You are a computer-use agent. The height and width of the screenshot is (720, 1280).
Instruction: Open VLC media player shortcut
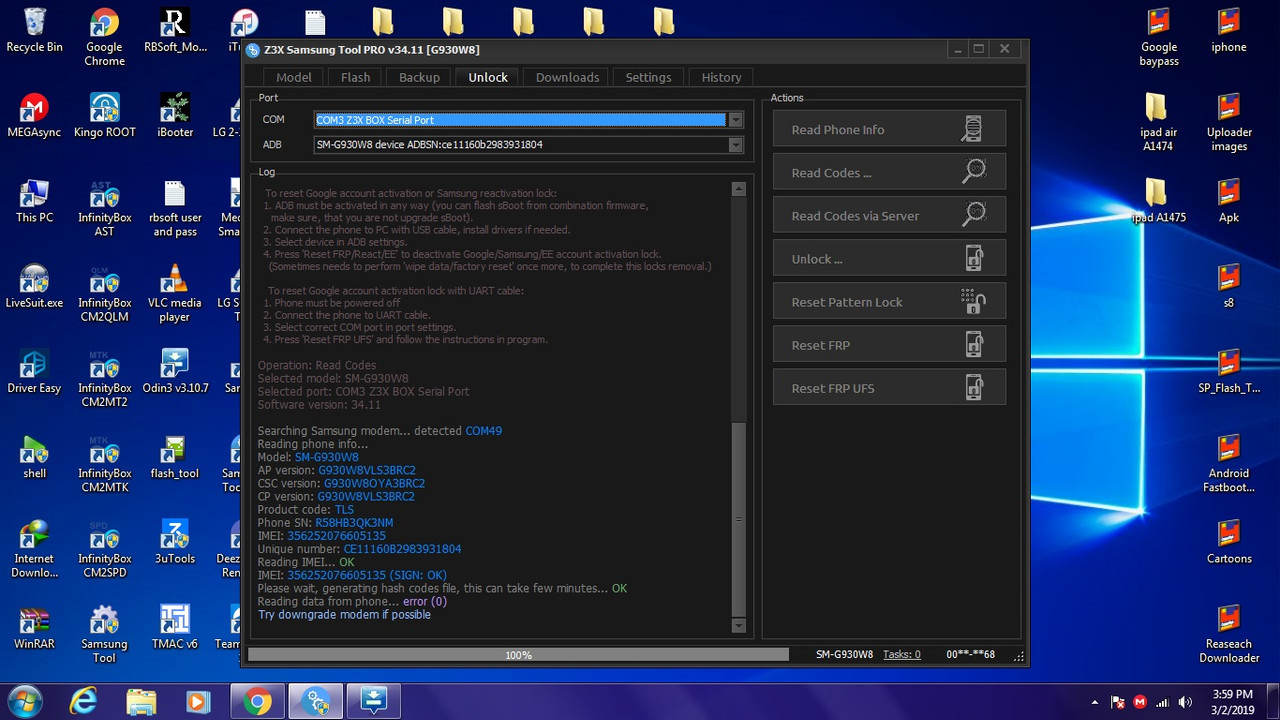pyautogui.click(x=174, y=293)
